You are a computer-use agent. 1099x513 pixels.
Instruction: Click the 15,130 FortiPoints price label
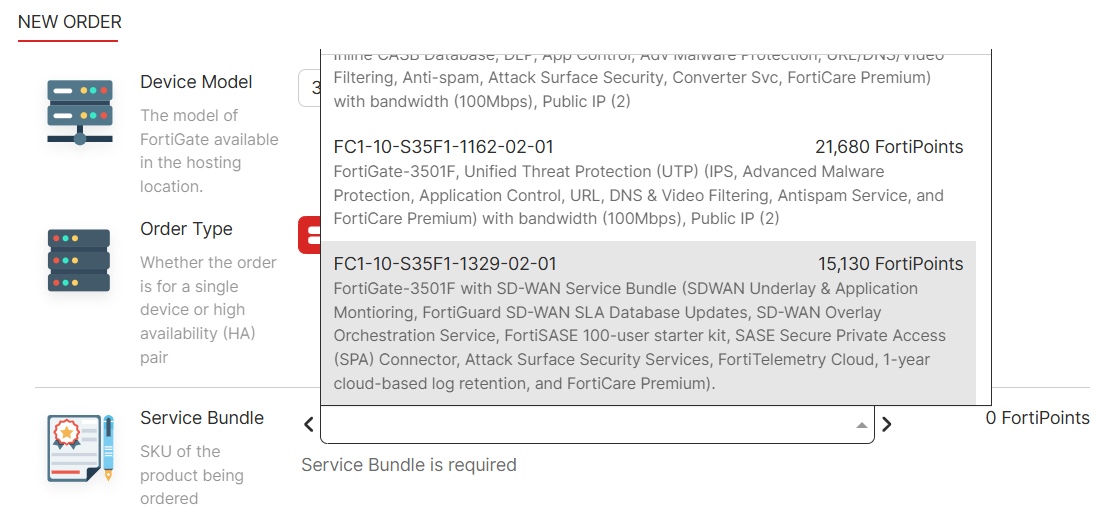pos(890,264)
